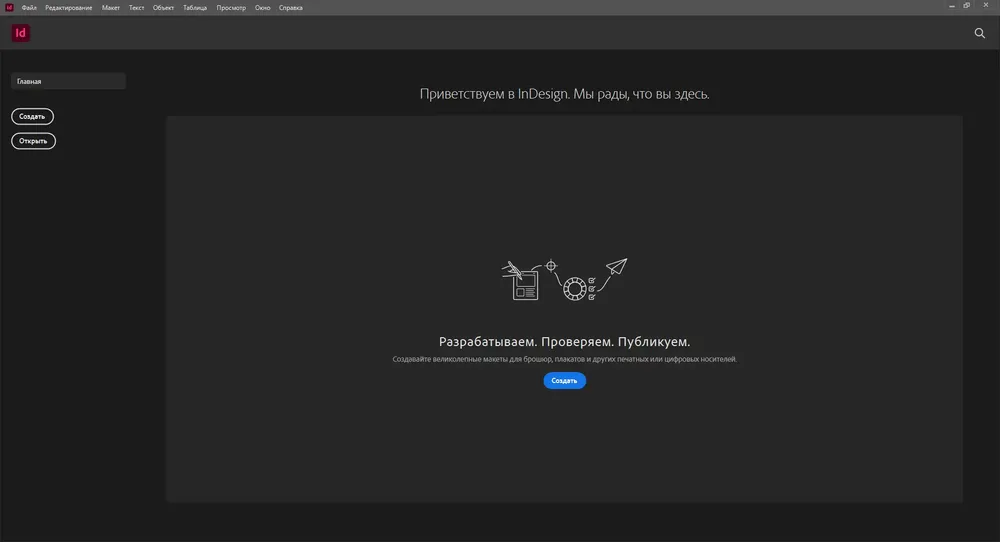Click the small InDesign title bar icon
The image size is (1000, 542).
(x=9, y=8)
